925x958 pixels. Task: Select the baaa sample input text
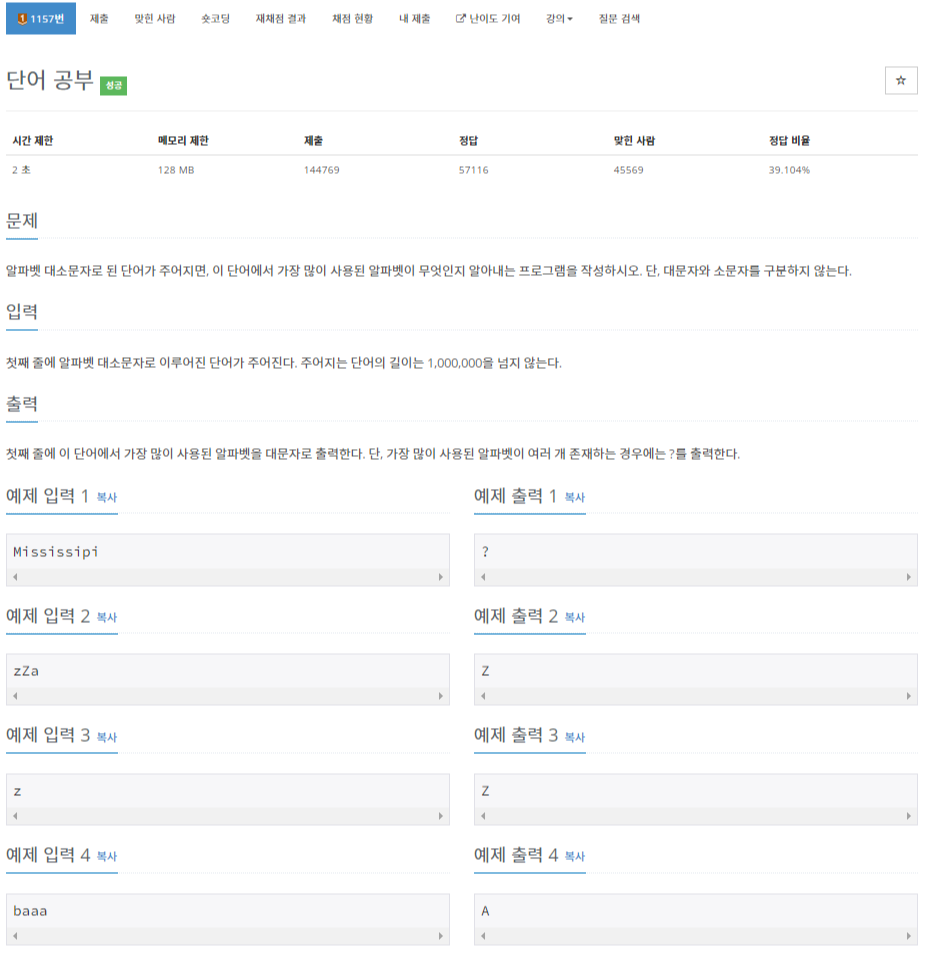(x=30, y=911)
